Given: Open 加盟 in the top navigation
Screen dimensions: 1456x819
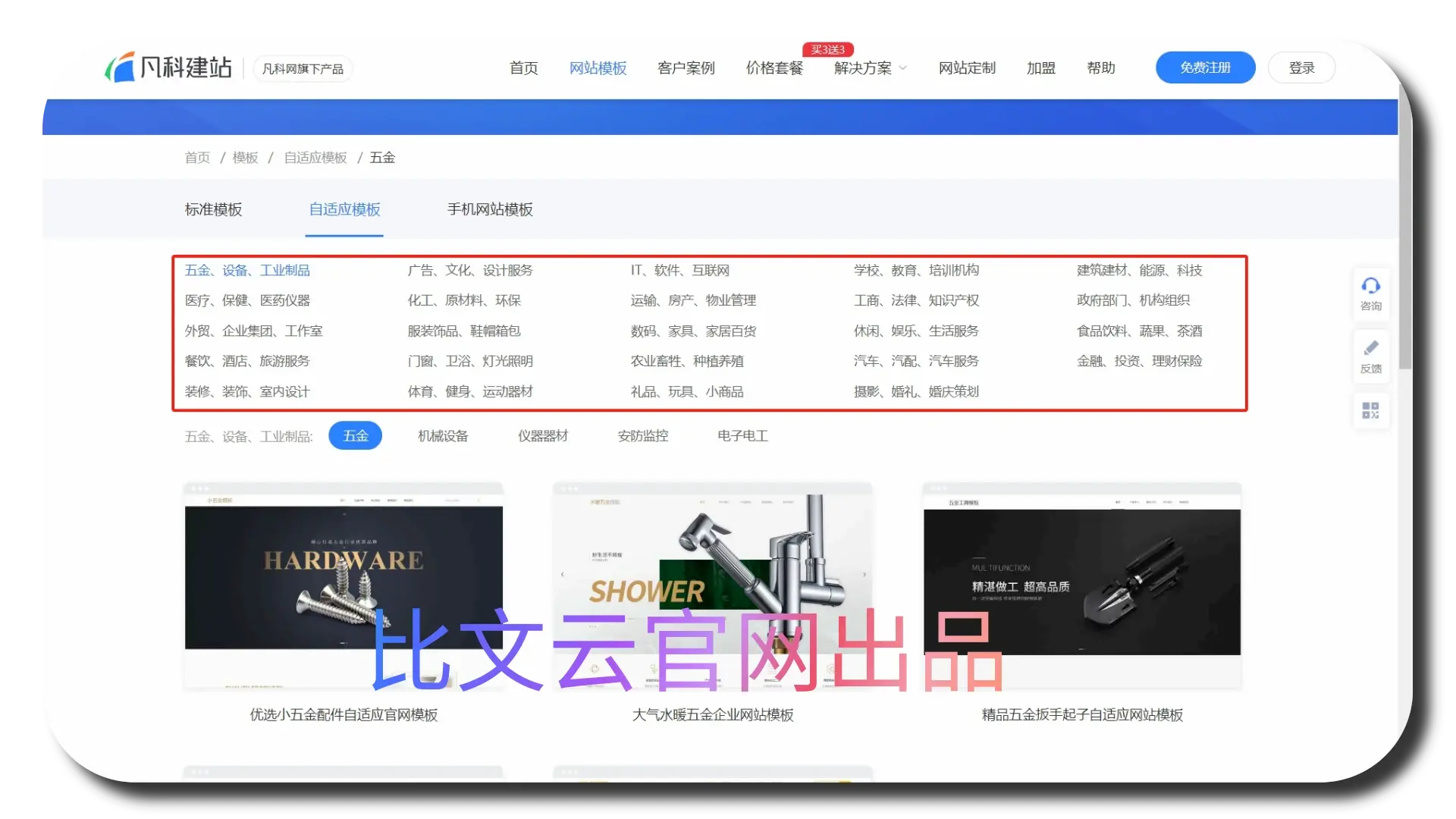Looking at the screenshot, I should [x=1041, y=68].
